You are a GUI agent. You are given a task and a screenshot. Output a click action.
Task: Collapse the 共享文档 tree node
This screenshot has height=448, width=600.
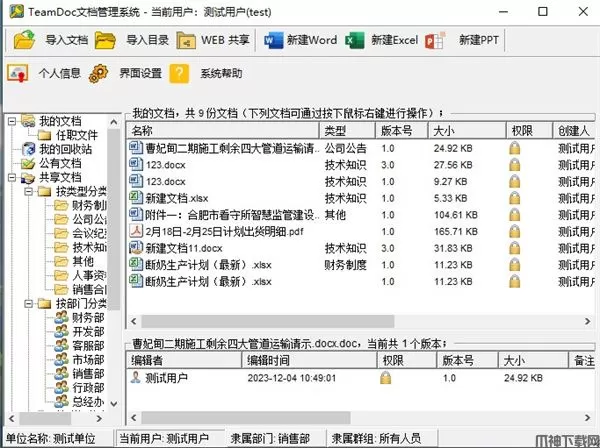click(x=12, y=178)
